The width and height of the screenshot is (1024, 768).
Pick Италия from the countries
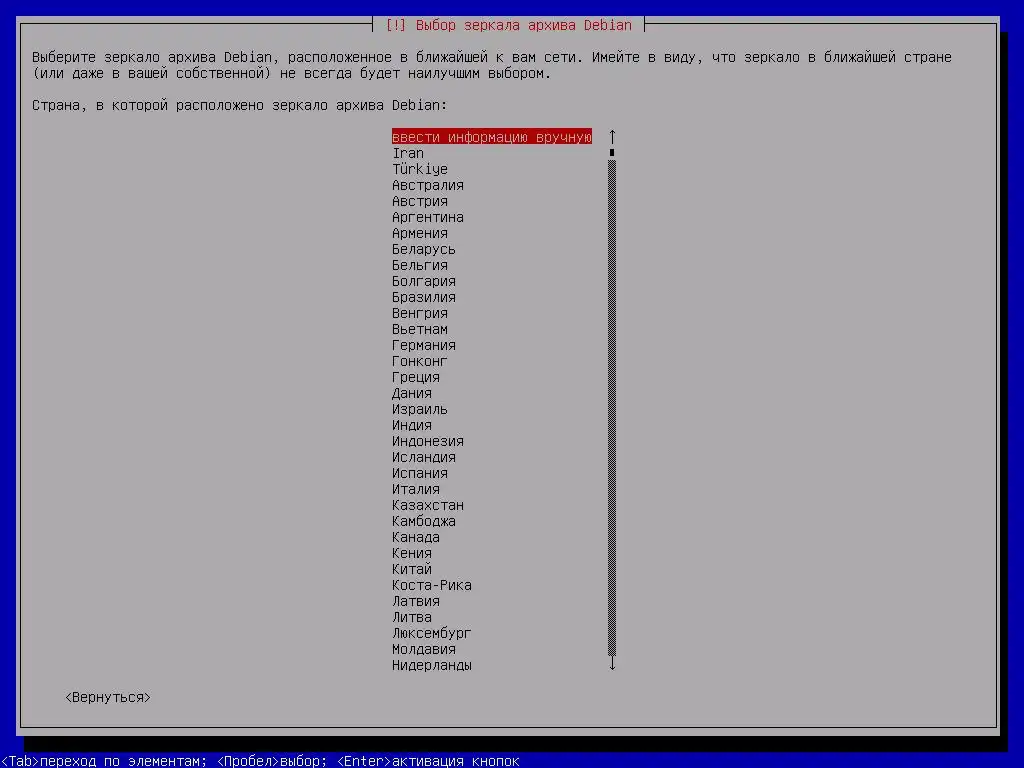point(416,489)
